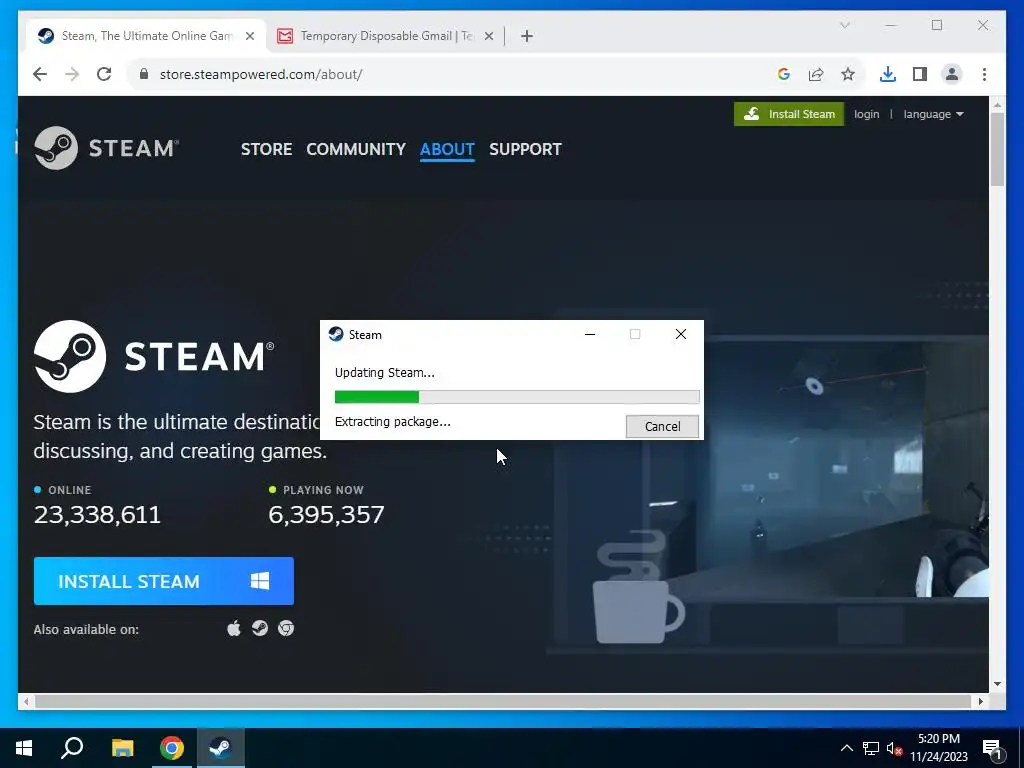
Task: Open the SUPPORT menu
Action: [525, 150]
